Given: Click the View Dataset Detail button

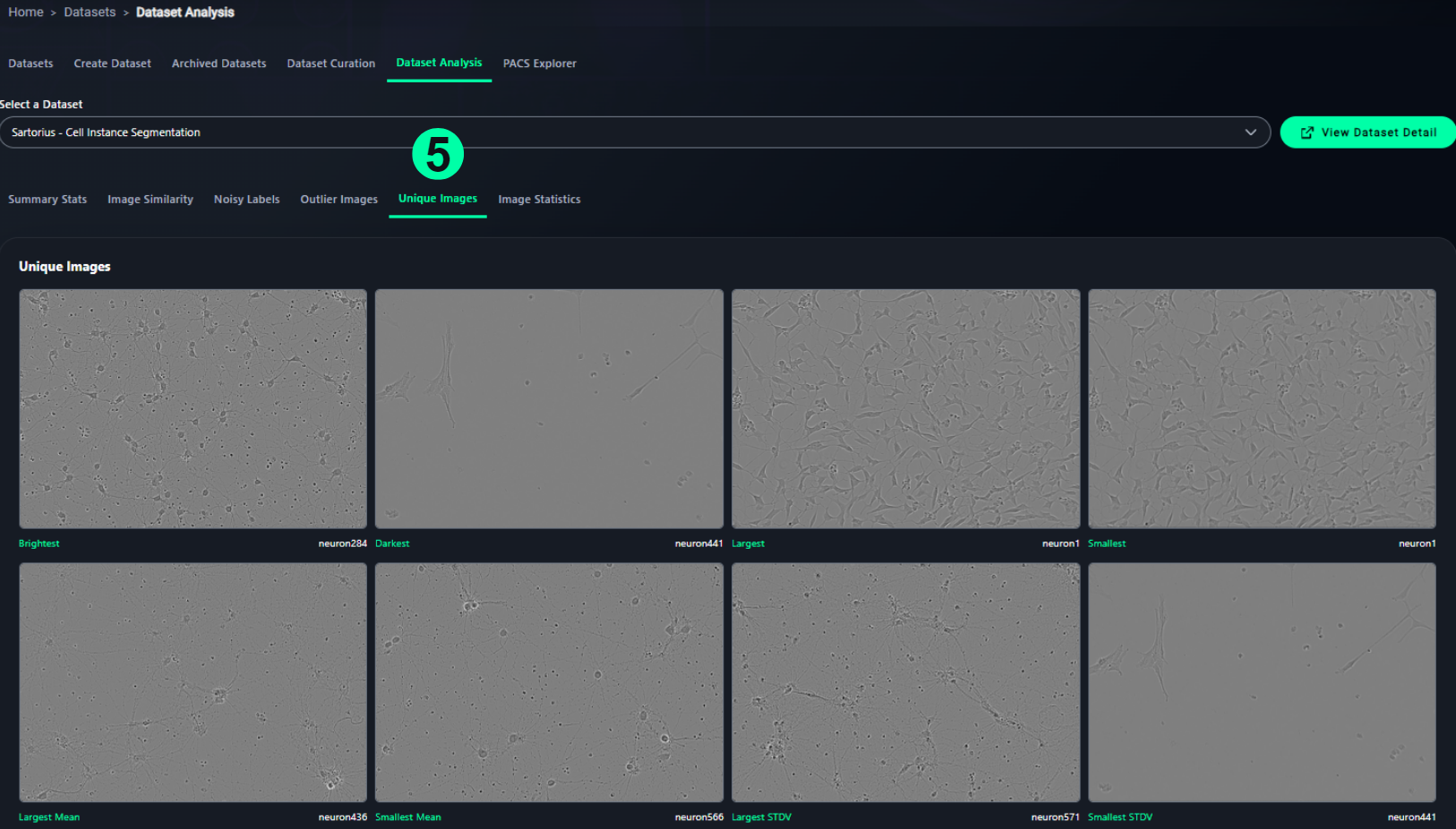Looking at the screenshot, I should tap(1367, 132).
